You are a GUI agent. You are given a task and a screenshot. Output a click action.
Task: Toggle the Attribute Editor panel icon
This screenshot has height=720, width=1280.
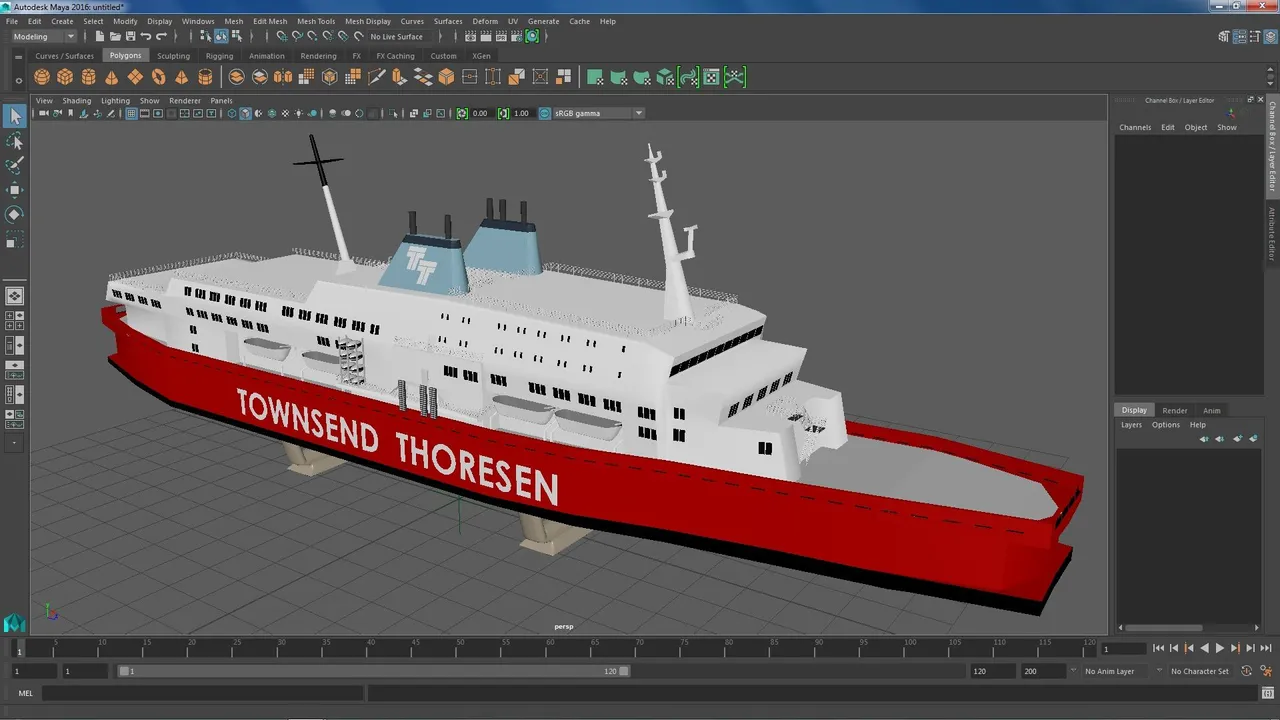coord(1240,36)
